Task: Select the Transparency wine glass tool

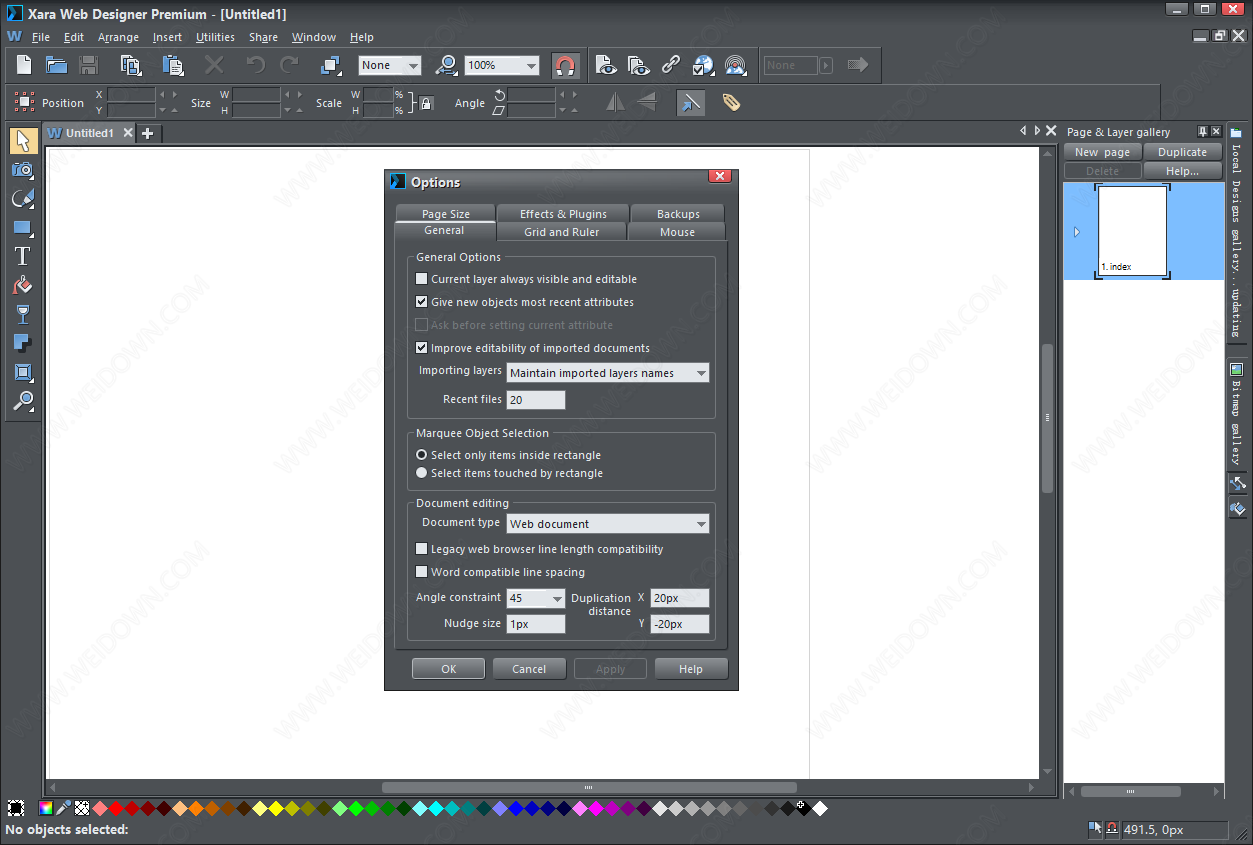Action: [x=23, y=314]
